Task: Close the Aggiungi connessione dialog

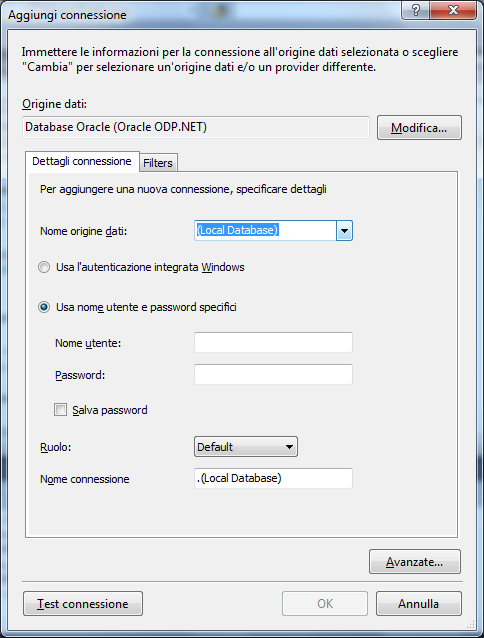Action: click(453, 10)
